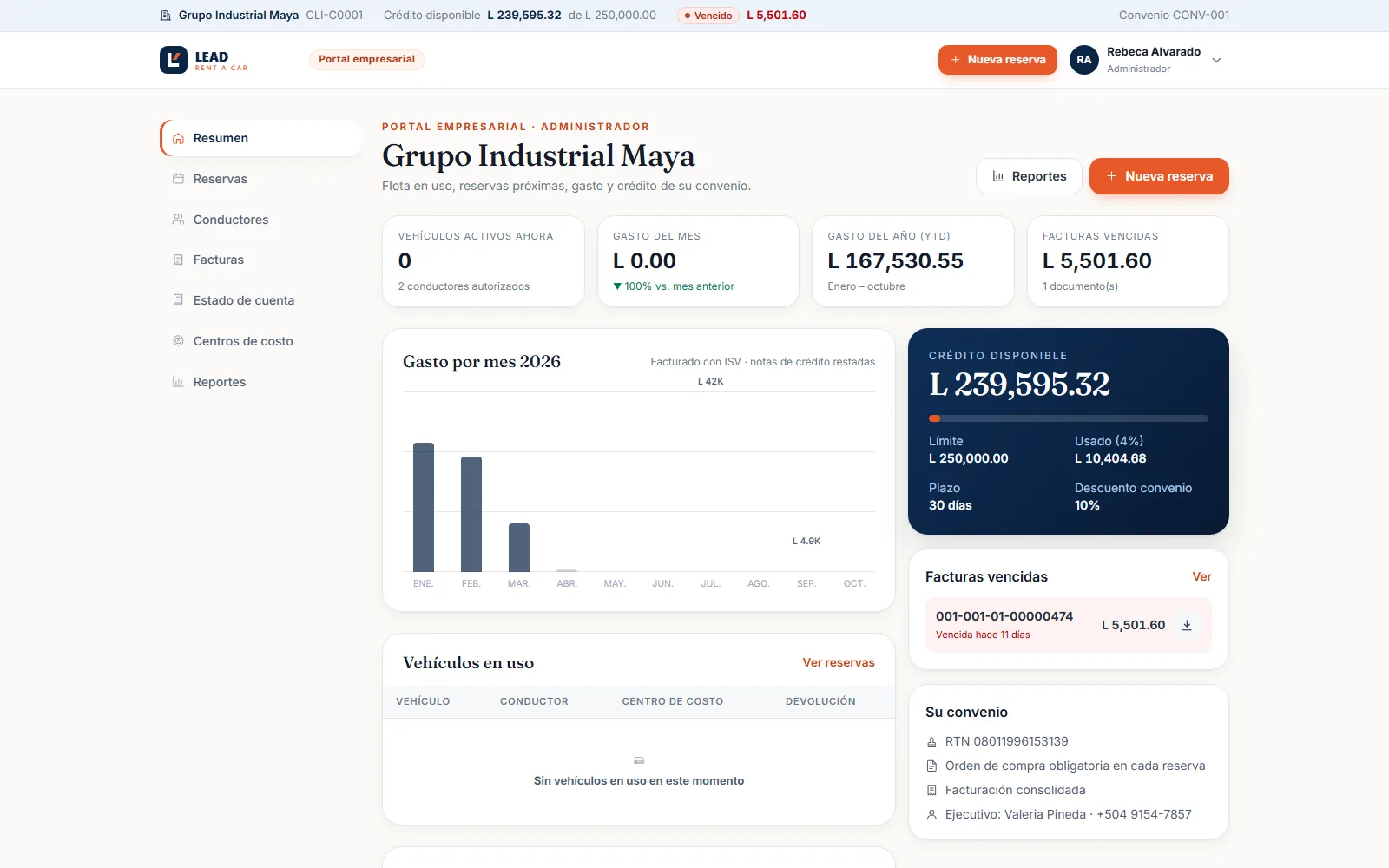This screenshot has height=868, width=1389.
Task: Click the icon beside Facturación consolidada
Action: (x=931, y=791)
